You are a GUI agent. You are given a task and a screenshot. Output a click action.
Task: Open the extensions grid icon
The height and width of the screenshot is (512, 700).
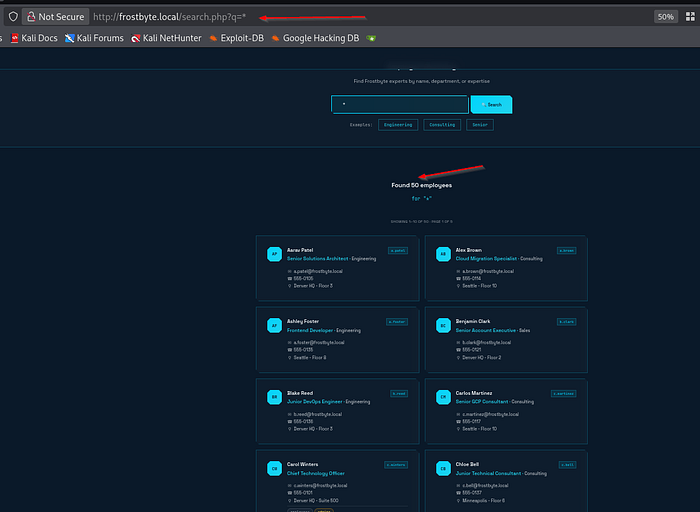[690, 17]
